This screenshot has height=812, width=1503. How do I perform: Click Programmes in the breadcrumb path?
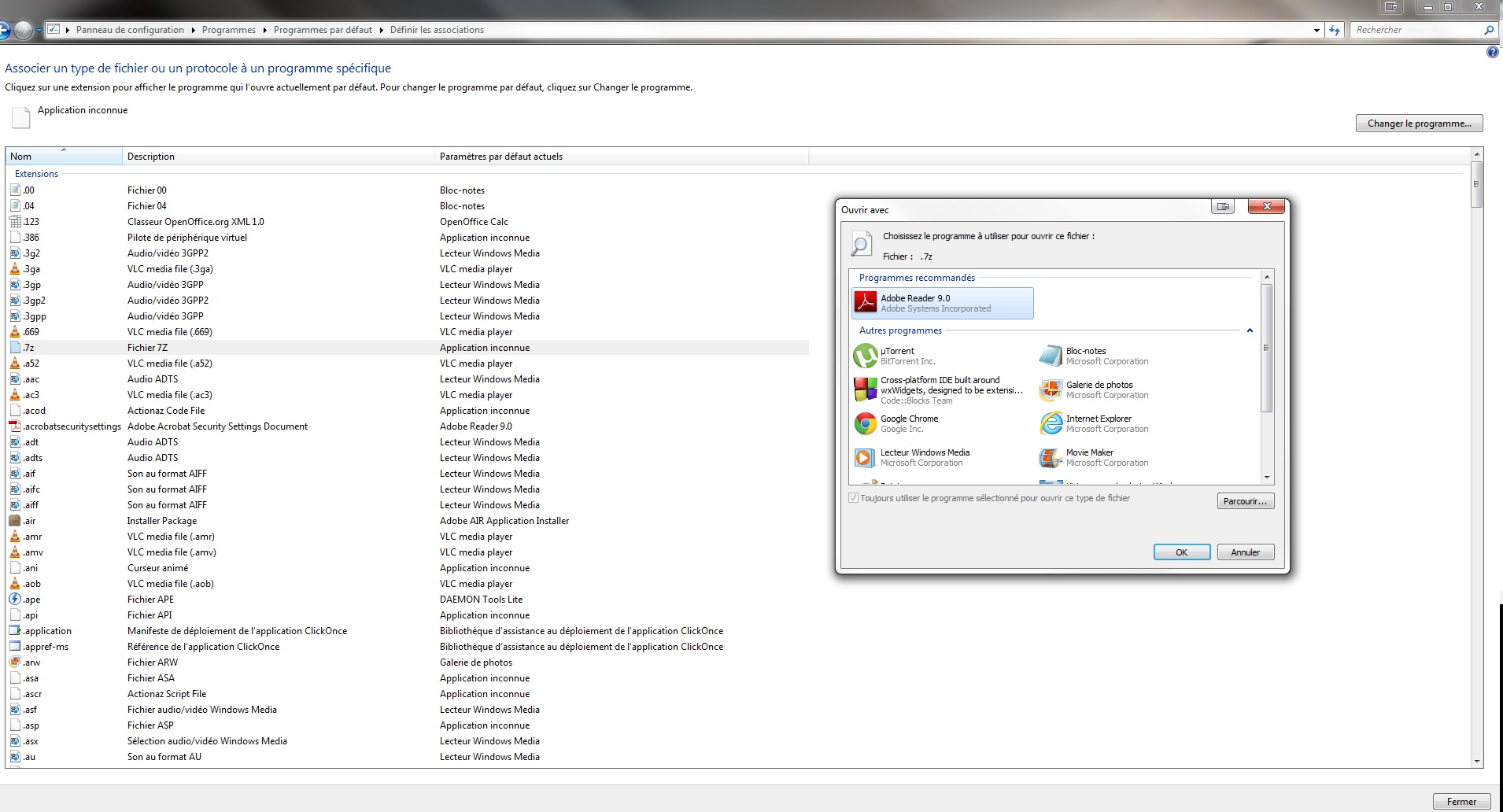[x=228, y=30]
